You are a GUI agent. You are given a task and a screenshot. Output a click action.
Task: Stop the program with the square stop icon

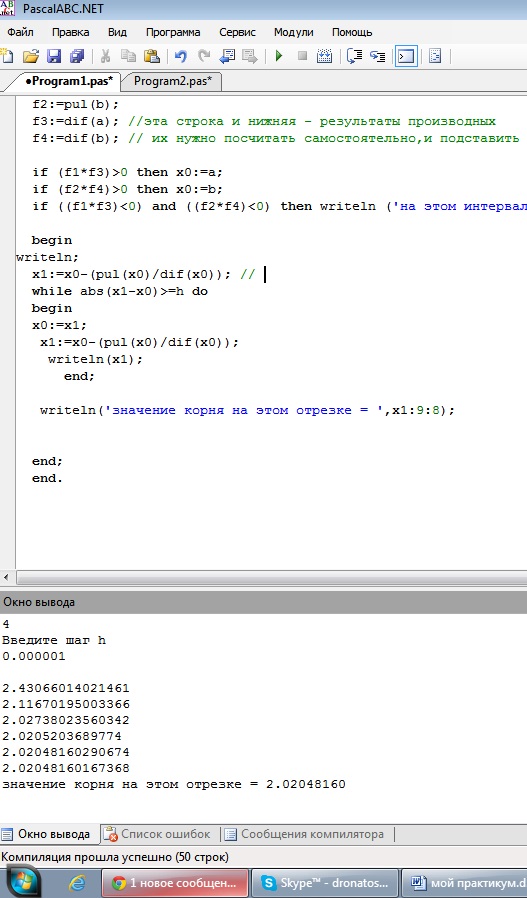(302, 56)
